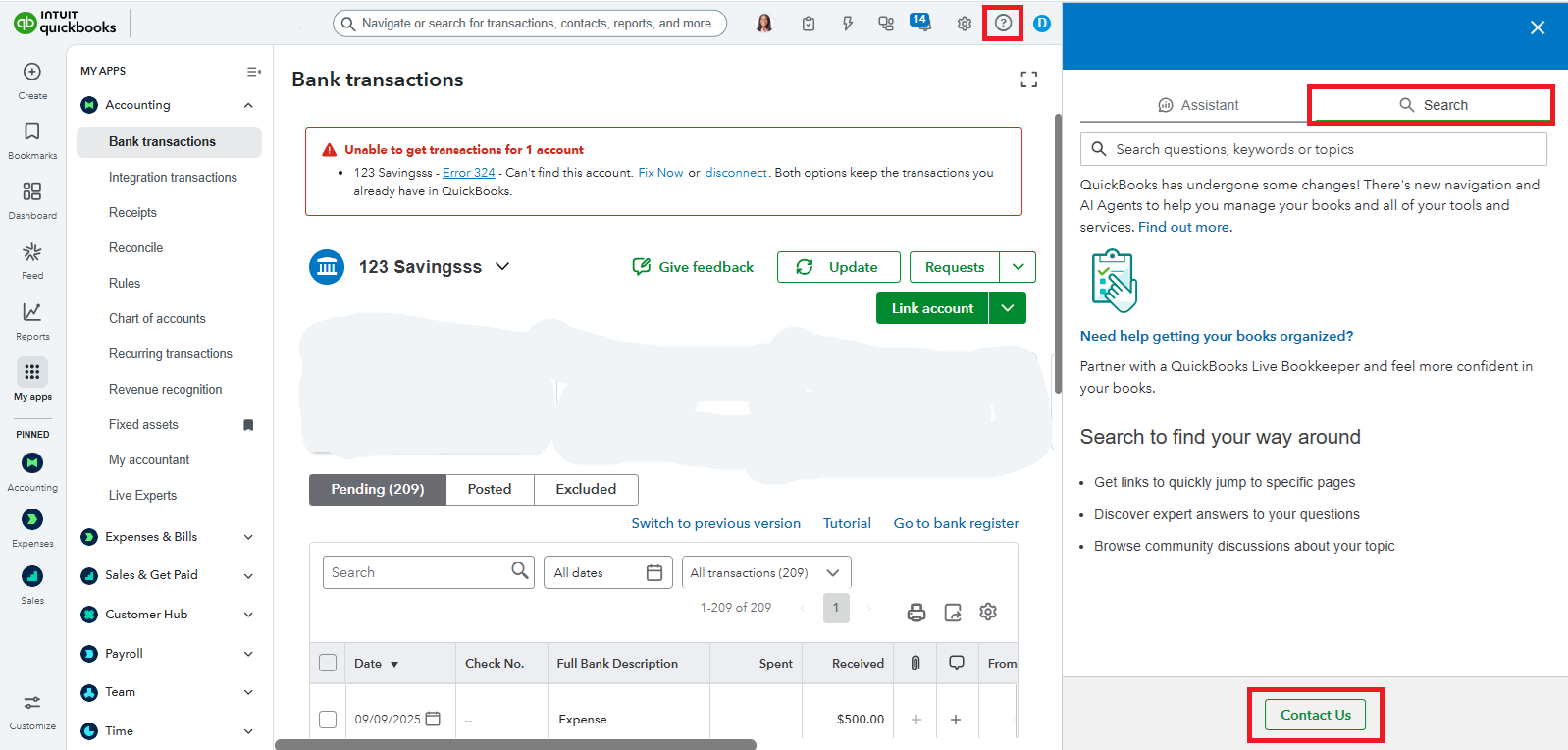Open the 123 Savingsss account dropdown
Screen dimensions: 1568x750
point(502,266)
